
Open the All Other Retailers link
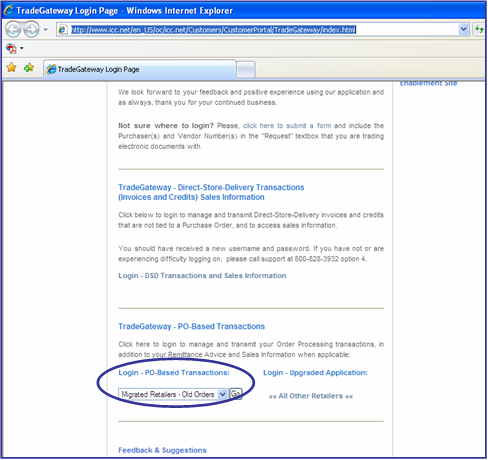coord(311,396)
